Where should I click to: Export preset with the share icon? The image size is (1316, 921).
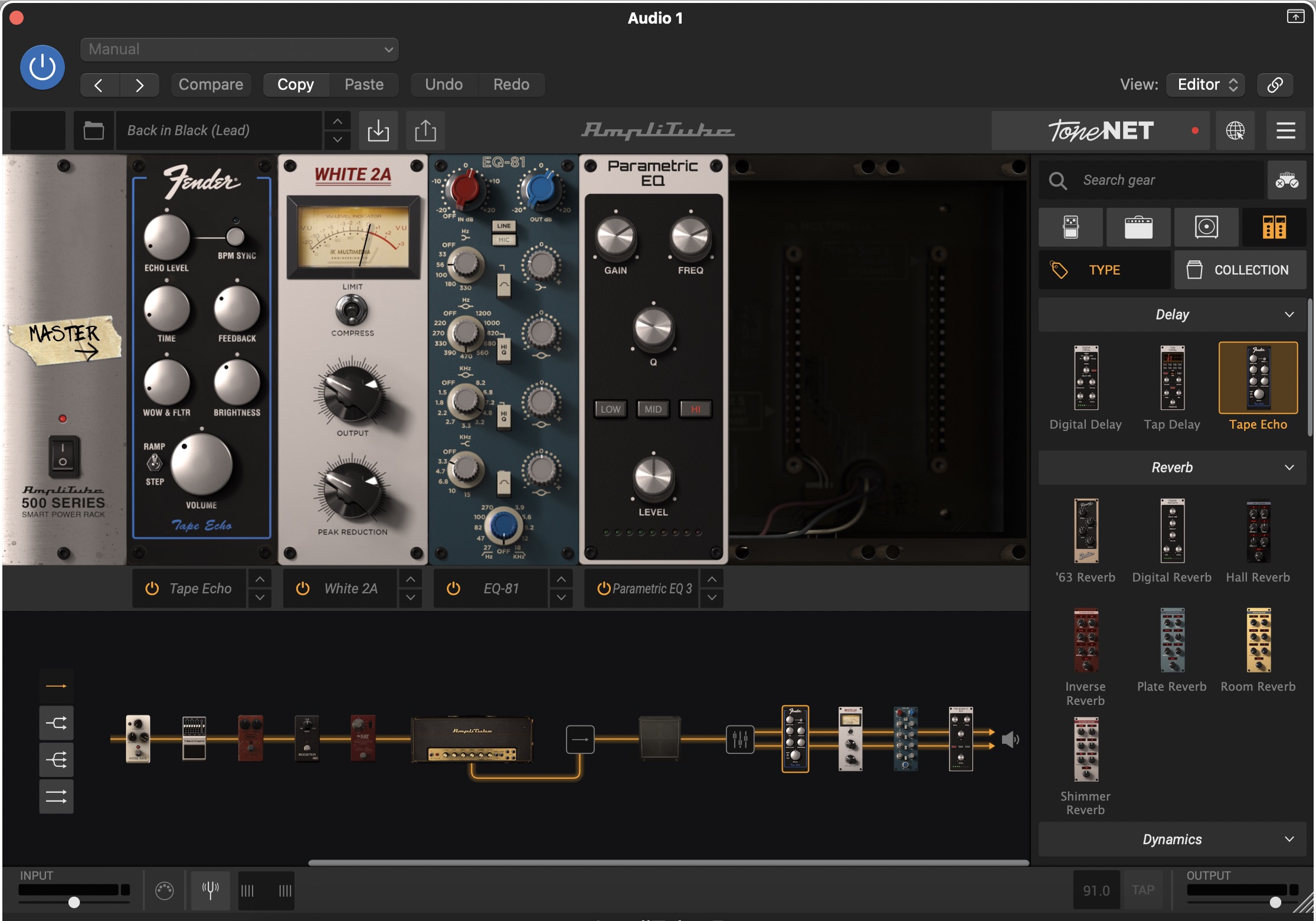(425, 130)
